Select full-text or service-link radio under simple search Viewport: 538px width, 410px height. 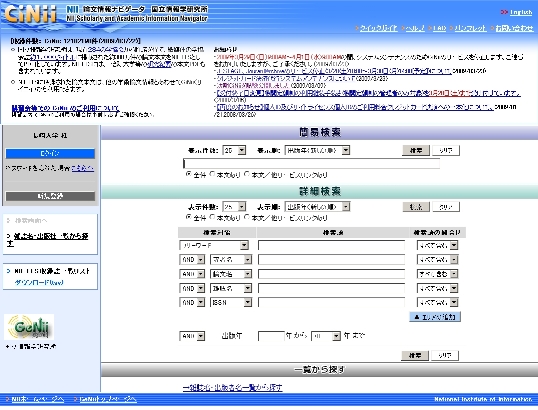tap(247, 174)
